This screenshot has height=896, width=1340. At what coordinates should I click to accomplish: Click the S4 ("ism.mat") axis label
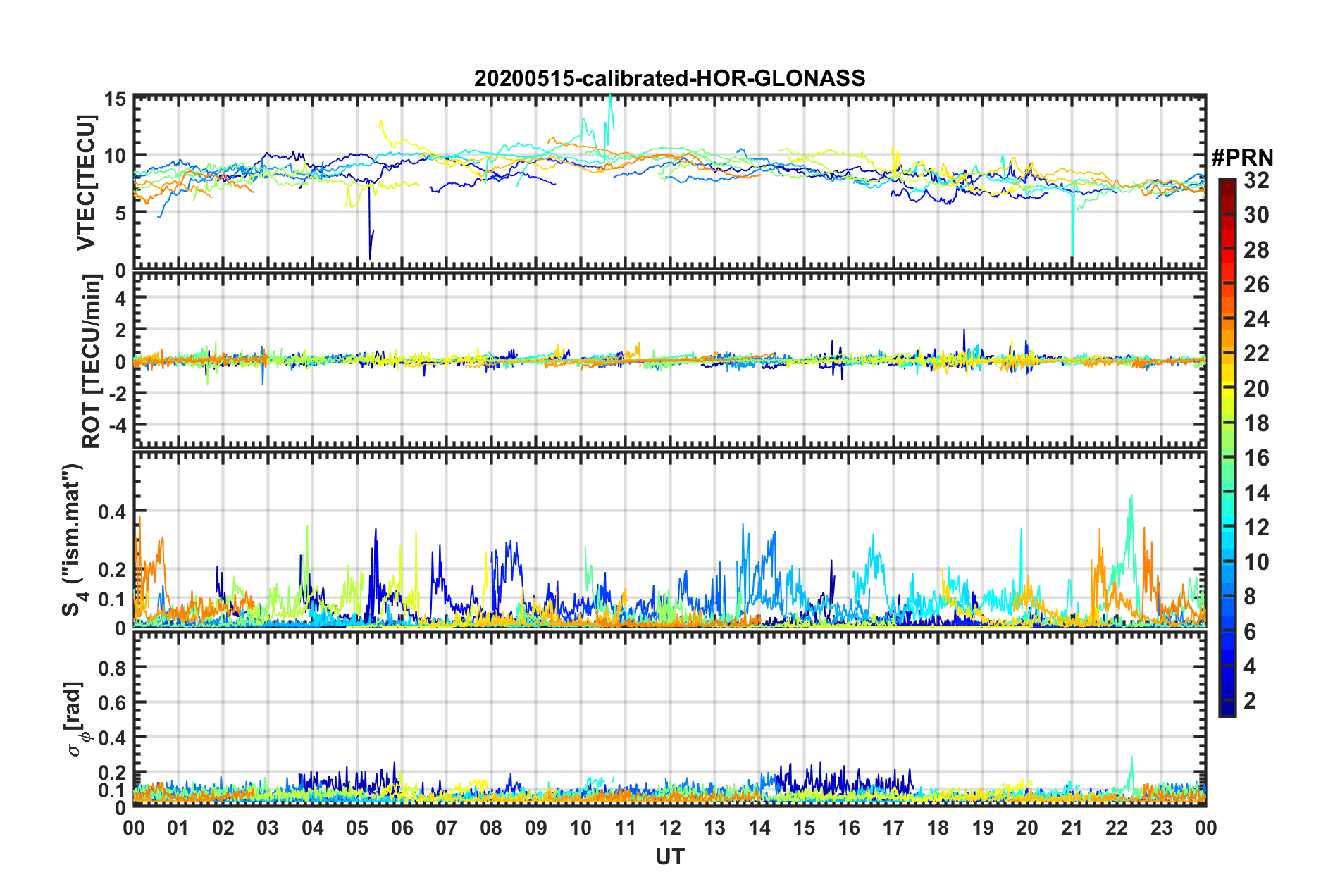[x=74, y=540]
